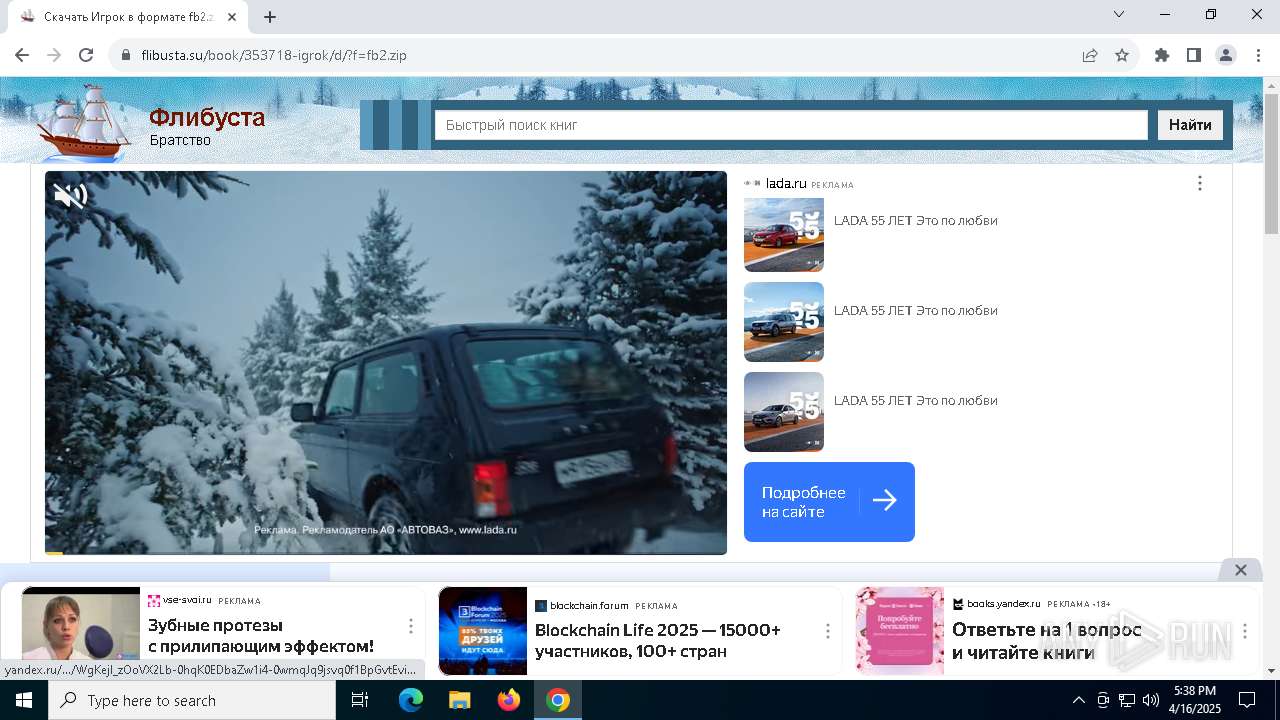Open the third LADA 55 ЛЕТ thumbnail
1280x720 pixels.
click(784, 412)
